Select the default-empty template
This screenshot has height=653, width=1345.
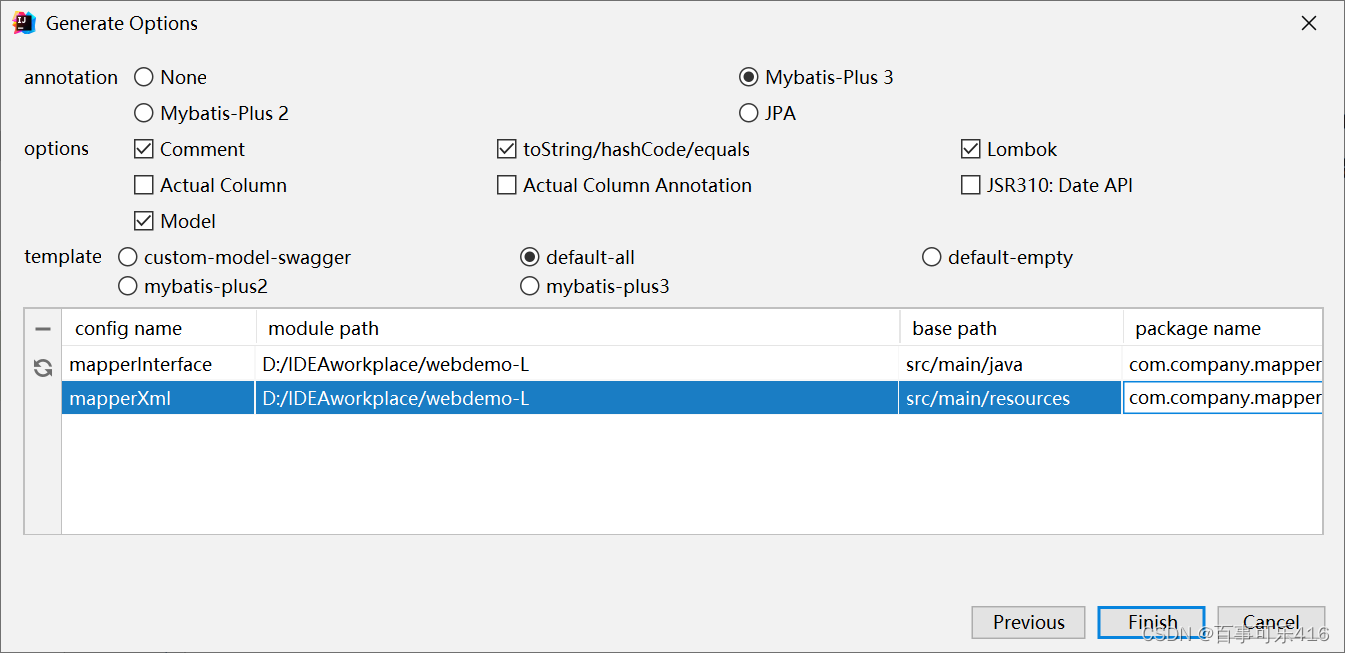931,257
